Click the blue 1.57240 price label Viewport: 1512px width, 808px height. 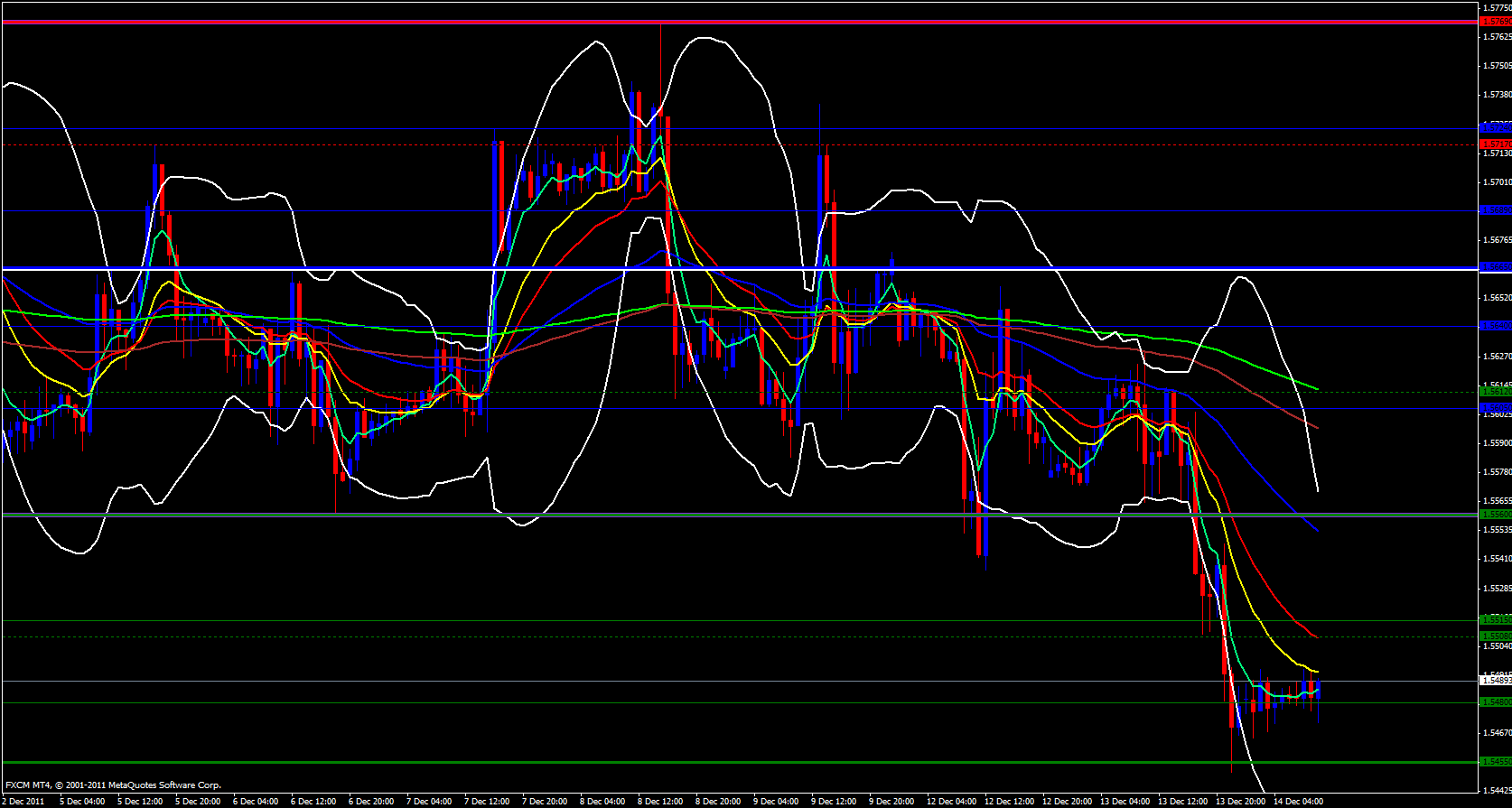point(1495,128)
